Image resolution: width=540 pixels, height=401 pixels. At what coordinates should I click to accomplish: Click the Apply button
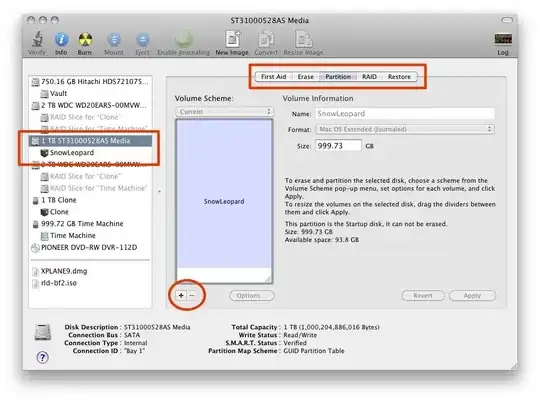[x=472, y=296]
